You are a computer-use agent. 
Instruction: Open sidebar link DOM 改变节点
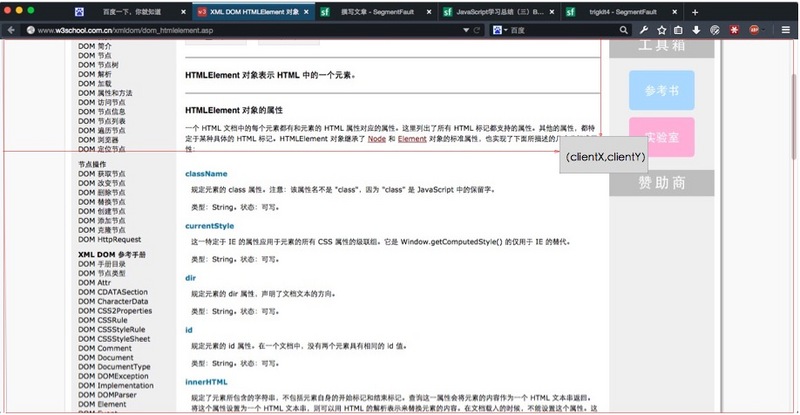pyautogui.click(x=102, y=183)
